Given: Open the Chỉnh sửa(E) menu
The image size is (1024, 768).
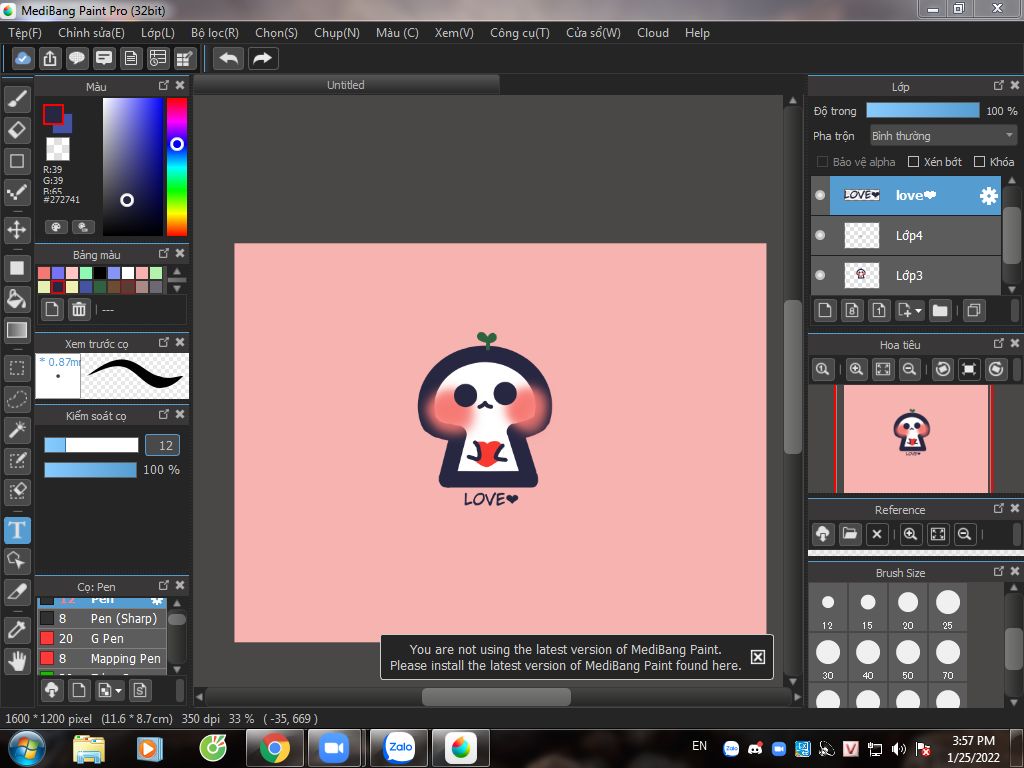Looking at the screenshot, I should click(91, 33).
